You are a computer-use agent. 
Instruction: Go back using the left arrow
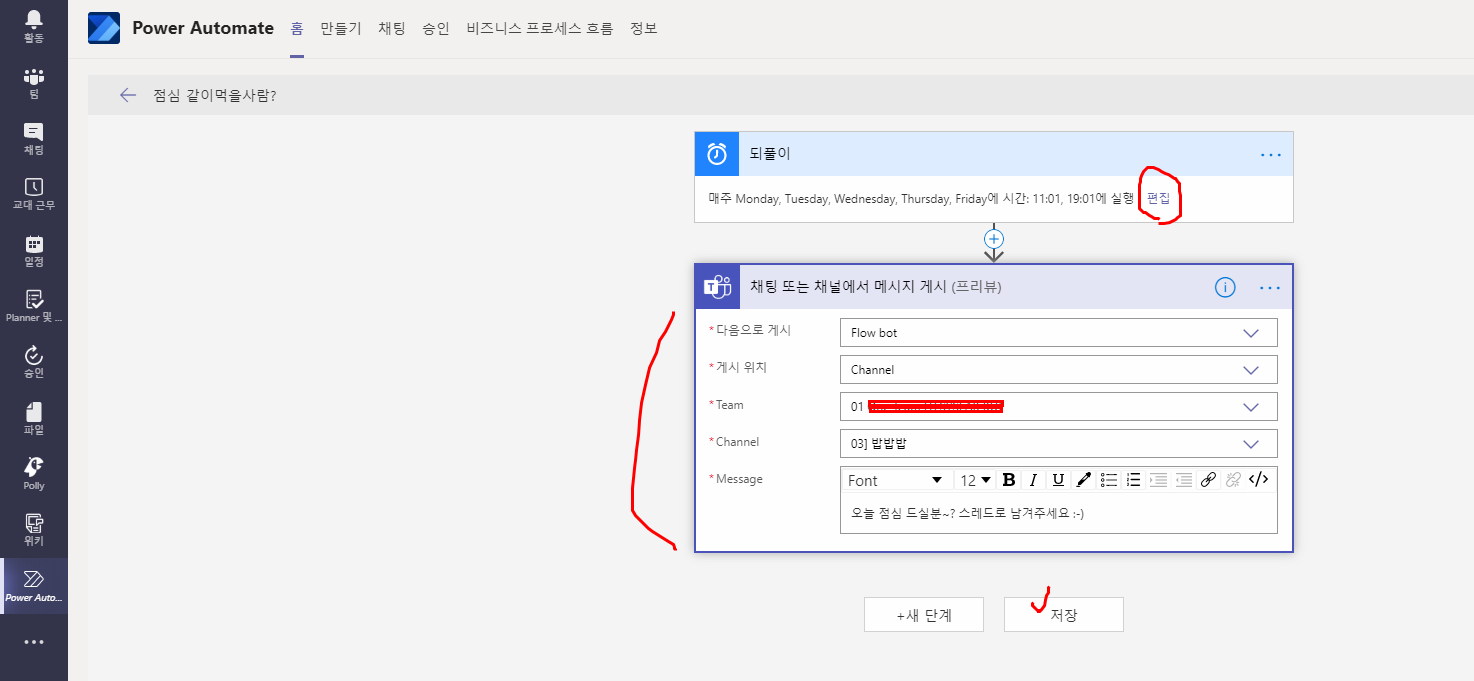click(127, 95)
